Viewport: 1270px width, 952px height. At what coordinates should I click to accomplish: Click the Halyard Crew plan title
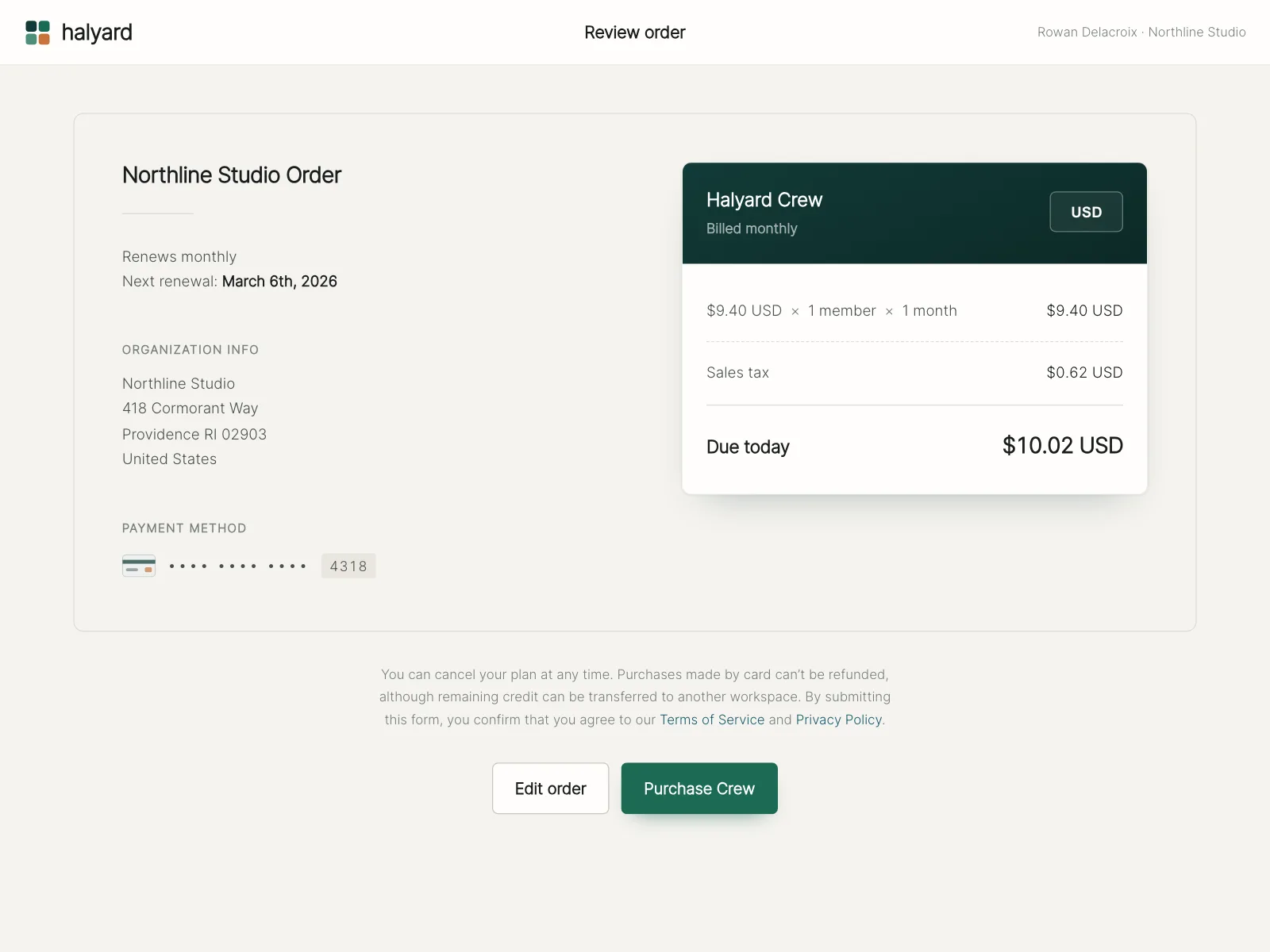click(764, 200)
